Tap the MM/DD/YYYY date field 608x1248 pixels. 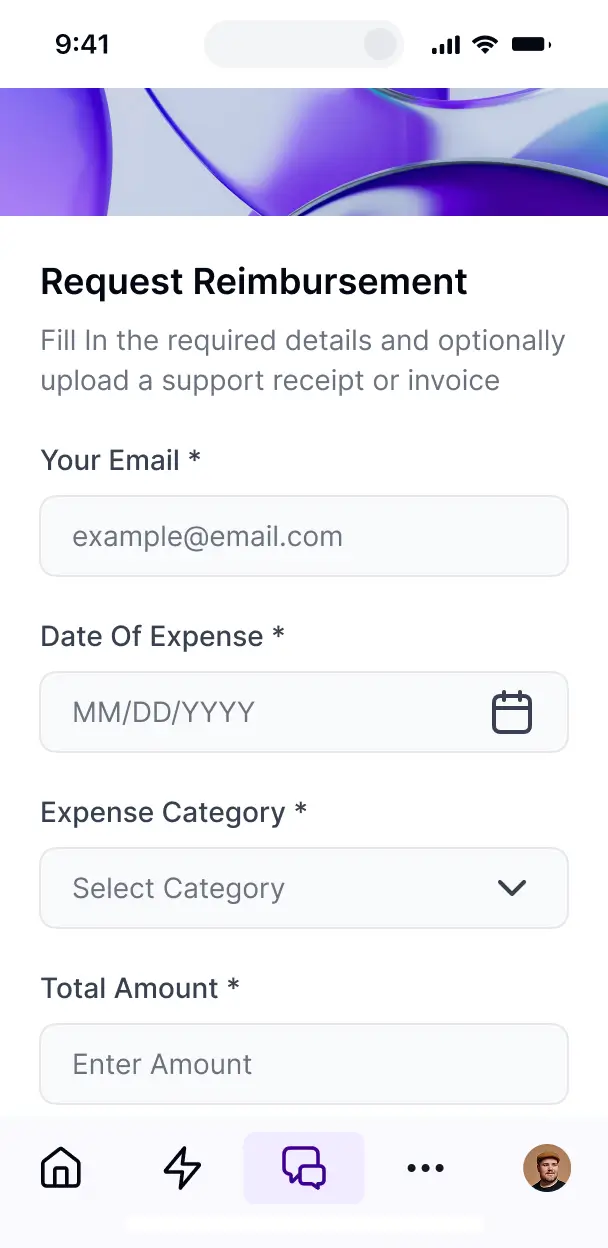pos(250,712)
